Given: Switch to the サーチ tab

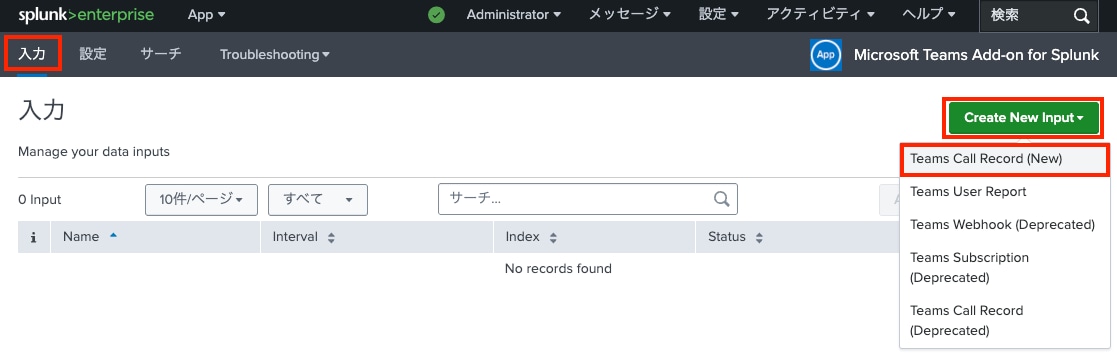Looking at the screenshot, I should [161, 54].
